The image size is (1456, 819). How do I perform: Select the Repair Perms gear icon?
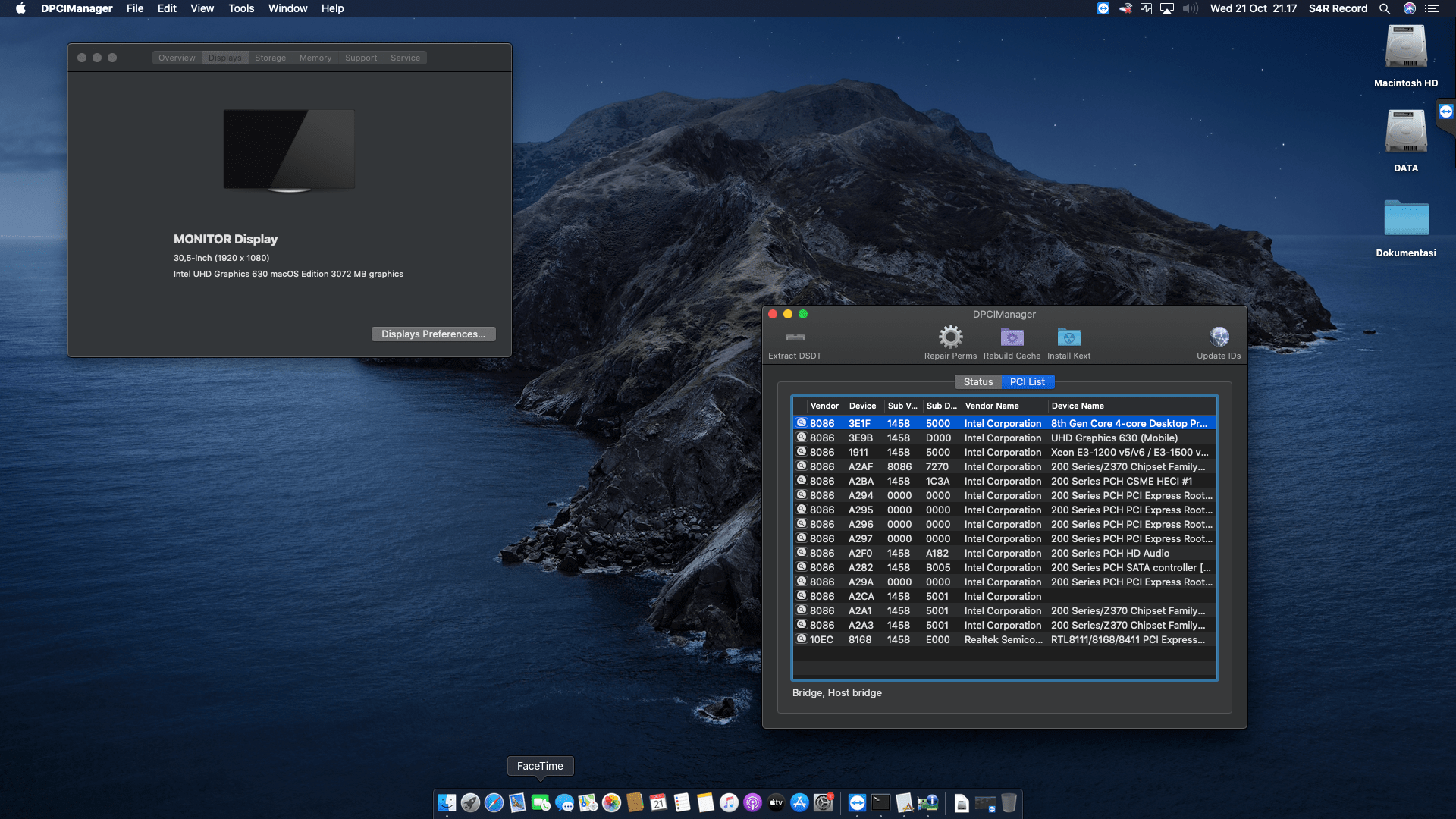pyautogui.click(x=950, y=336)
